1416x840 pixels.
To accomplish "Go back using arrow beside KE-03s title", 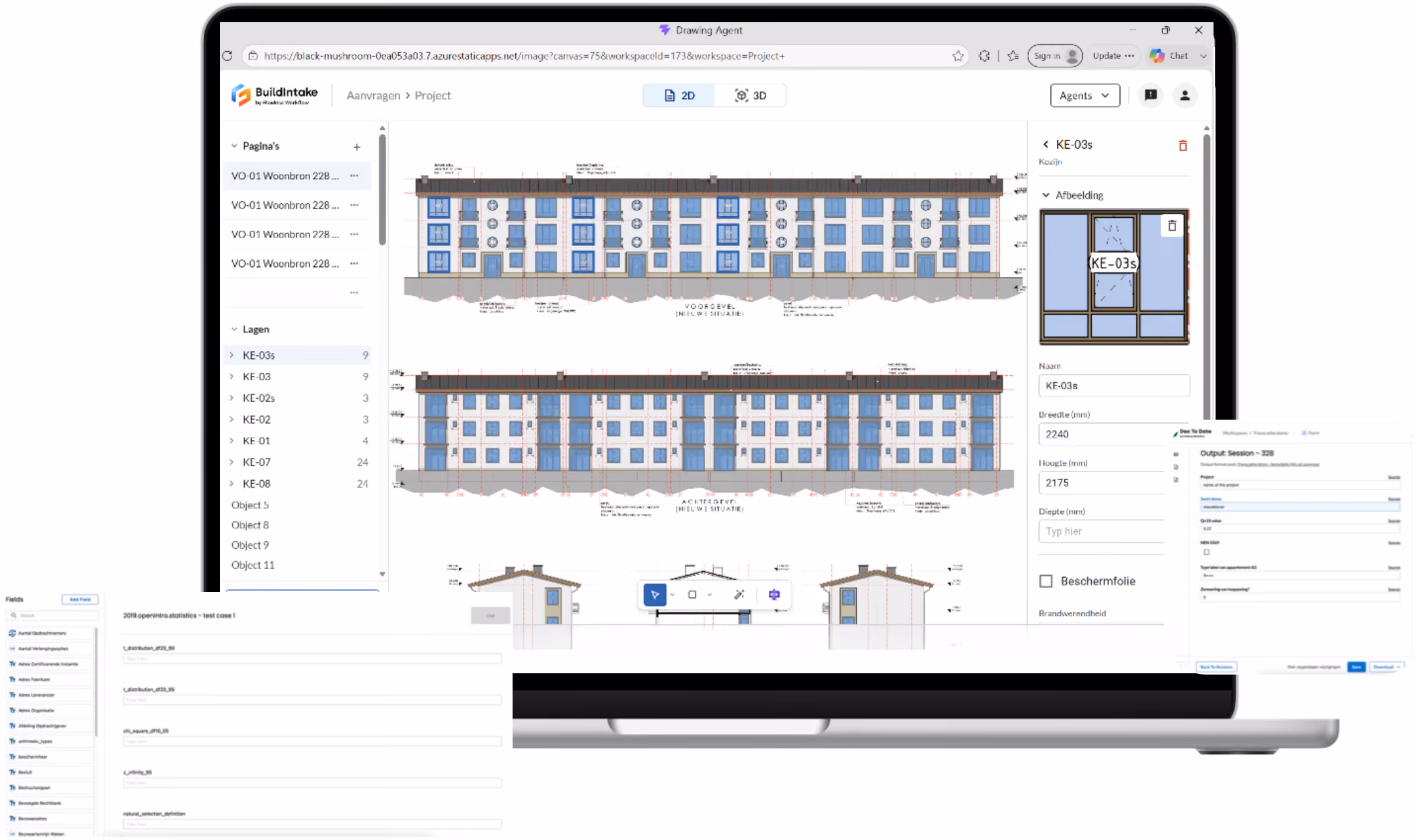I will click(x=1045, y=145).
